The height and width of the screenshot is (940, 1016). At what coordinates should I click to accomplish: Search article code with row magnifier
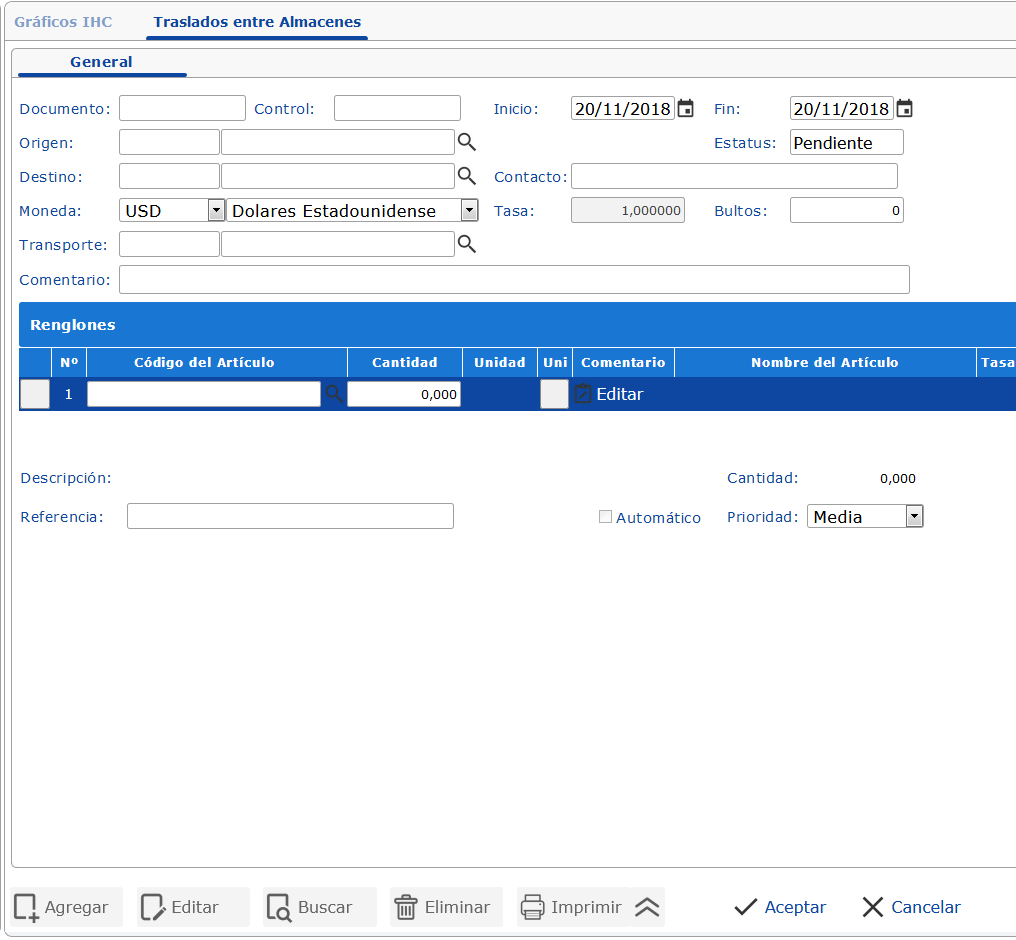pyautogui.click(x=334, y=395)
